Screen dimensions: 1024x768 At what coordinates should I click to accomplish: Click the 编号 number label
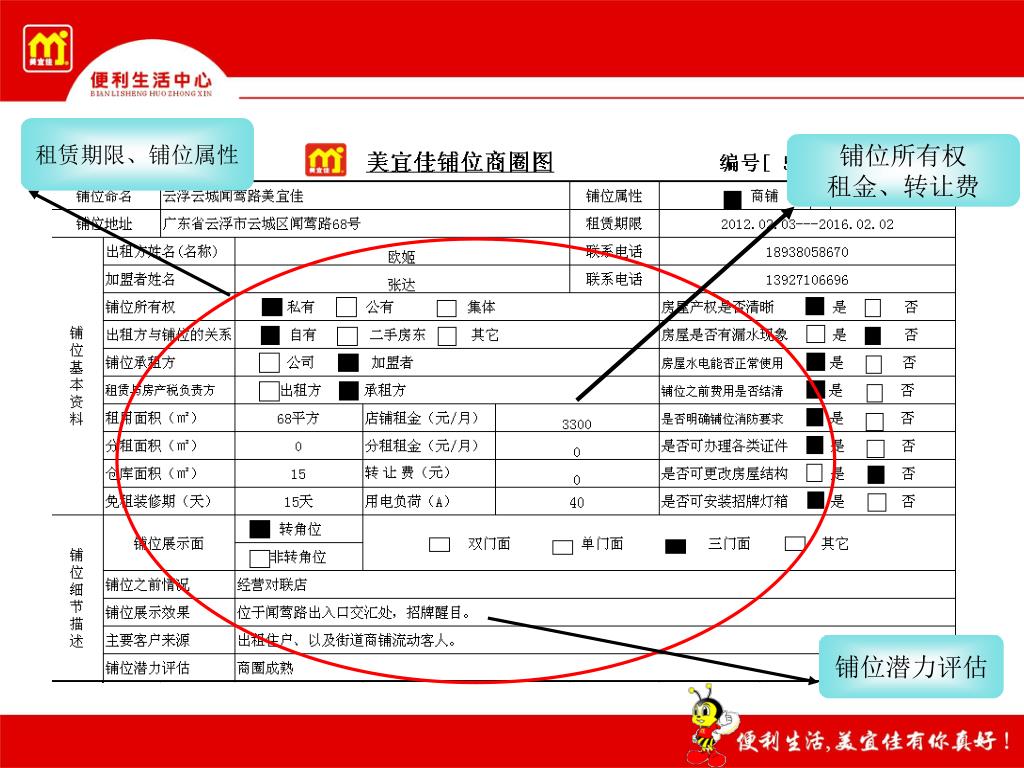tap(745, 163)
